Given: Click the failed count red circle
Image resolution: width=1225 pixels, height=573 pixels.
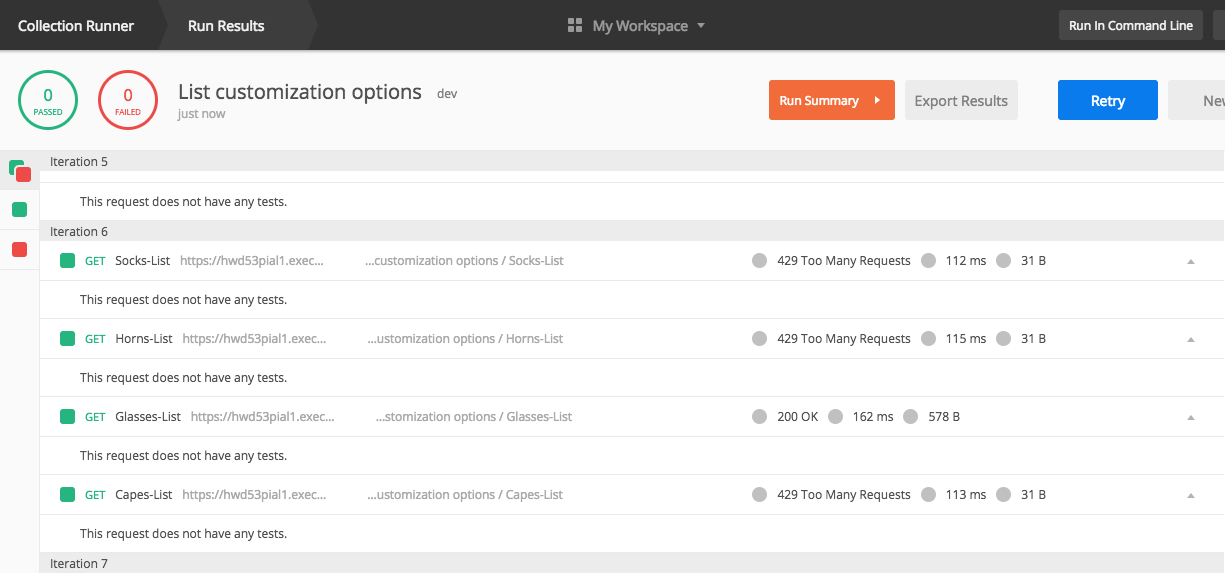Looking at the screenshot, I should coord(128,101).
